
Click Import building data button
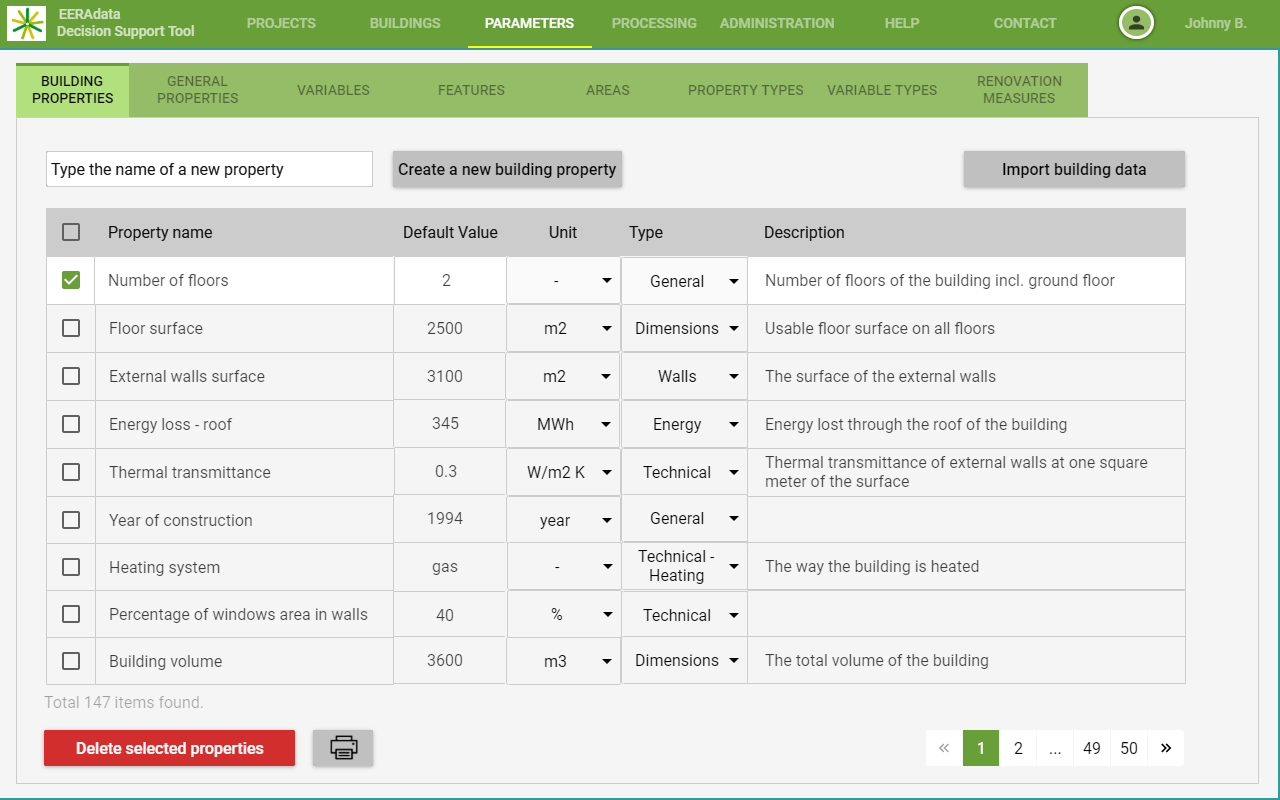point(1074,169)
